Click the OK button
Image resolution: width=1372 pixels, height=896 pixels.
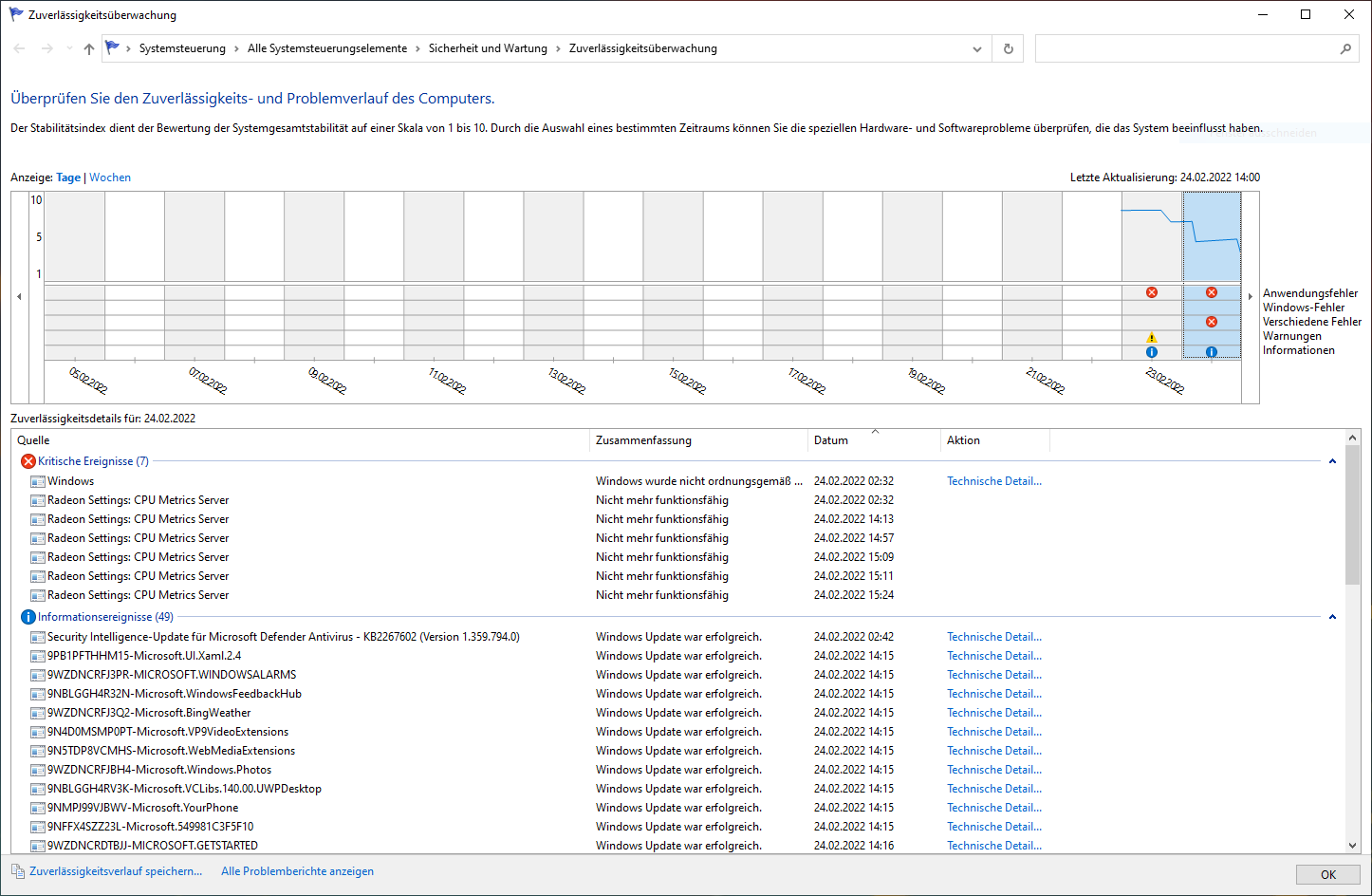click(1328, 875)
